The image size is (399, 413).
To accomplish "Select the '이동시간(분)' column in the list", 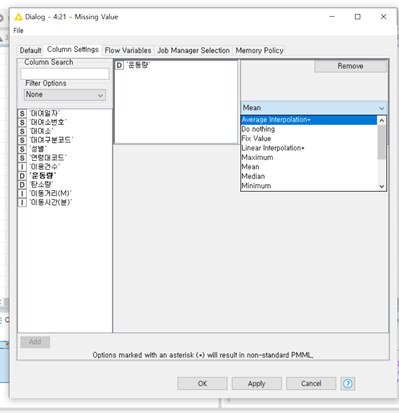I will [51, 202].
